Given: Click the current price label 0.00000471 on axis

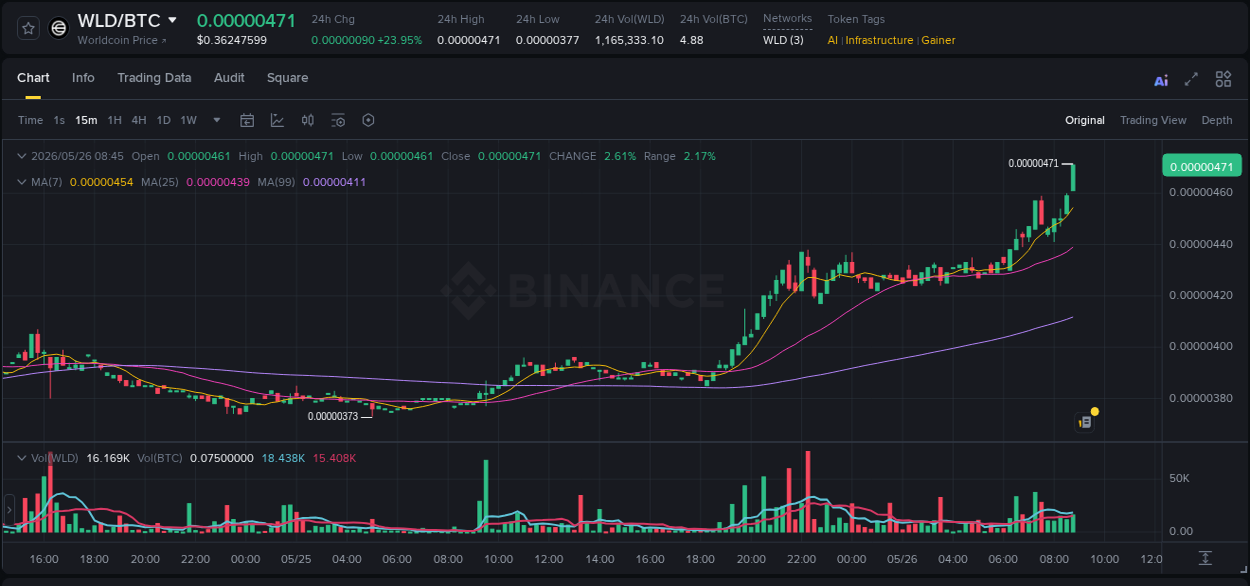Looking at the screenshot, I should pyautogui.click(x=1201, y=166).
